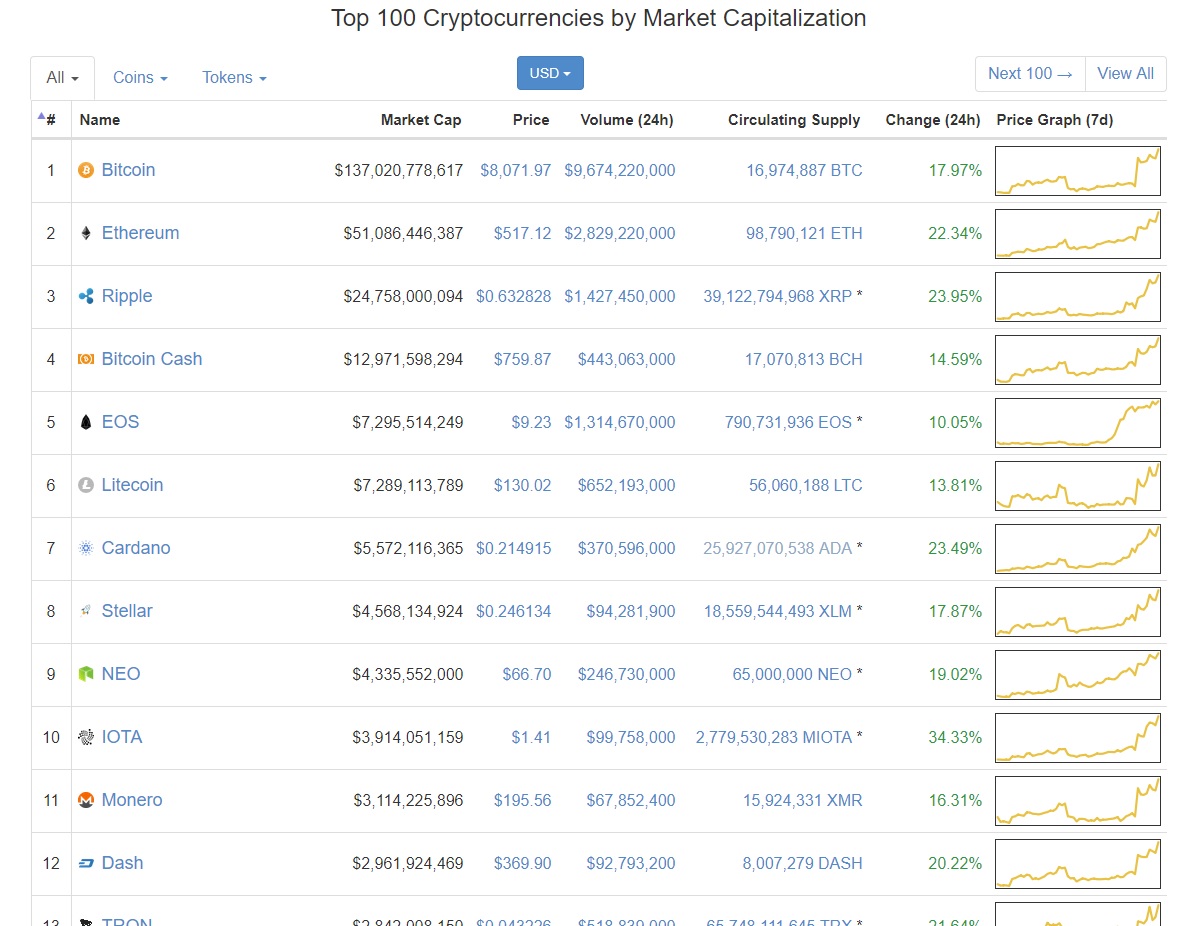The height and width of the screenshot is (926, 1202).
Task: Click Bitcoin volume $9,674,220,000
Action: 620,171
